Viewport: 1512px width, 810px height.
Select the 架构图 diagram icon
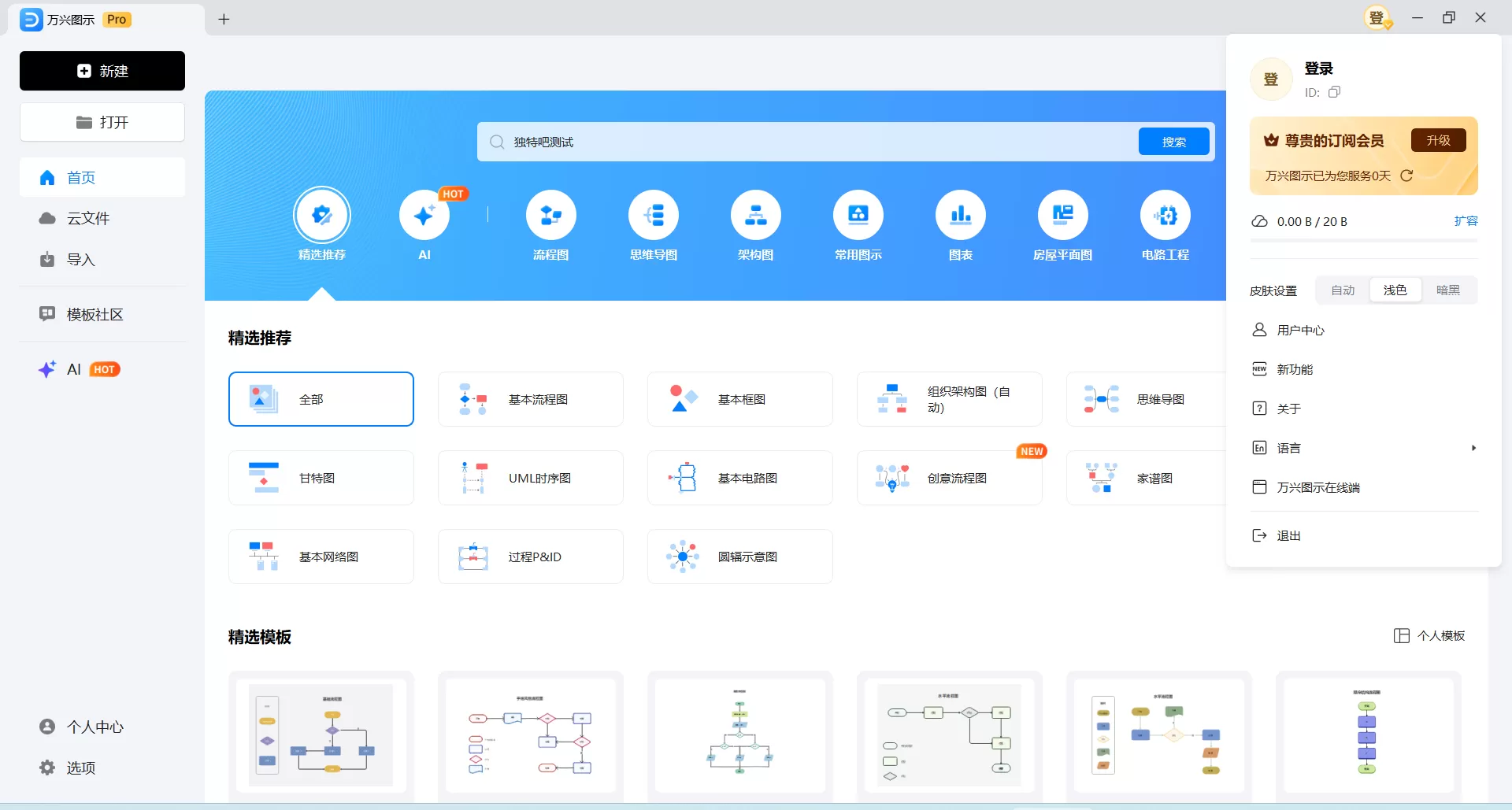pos(755,214)
